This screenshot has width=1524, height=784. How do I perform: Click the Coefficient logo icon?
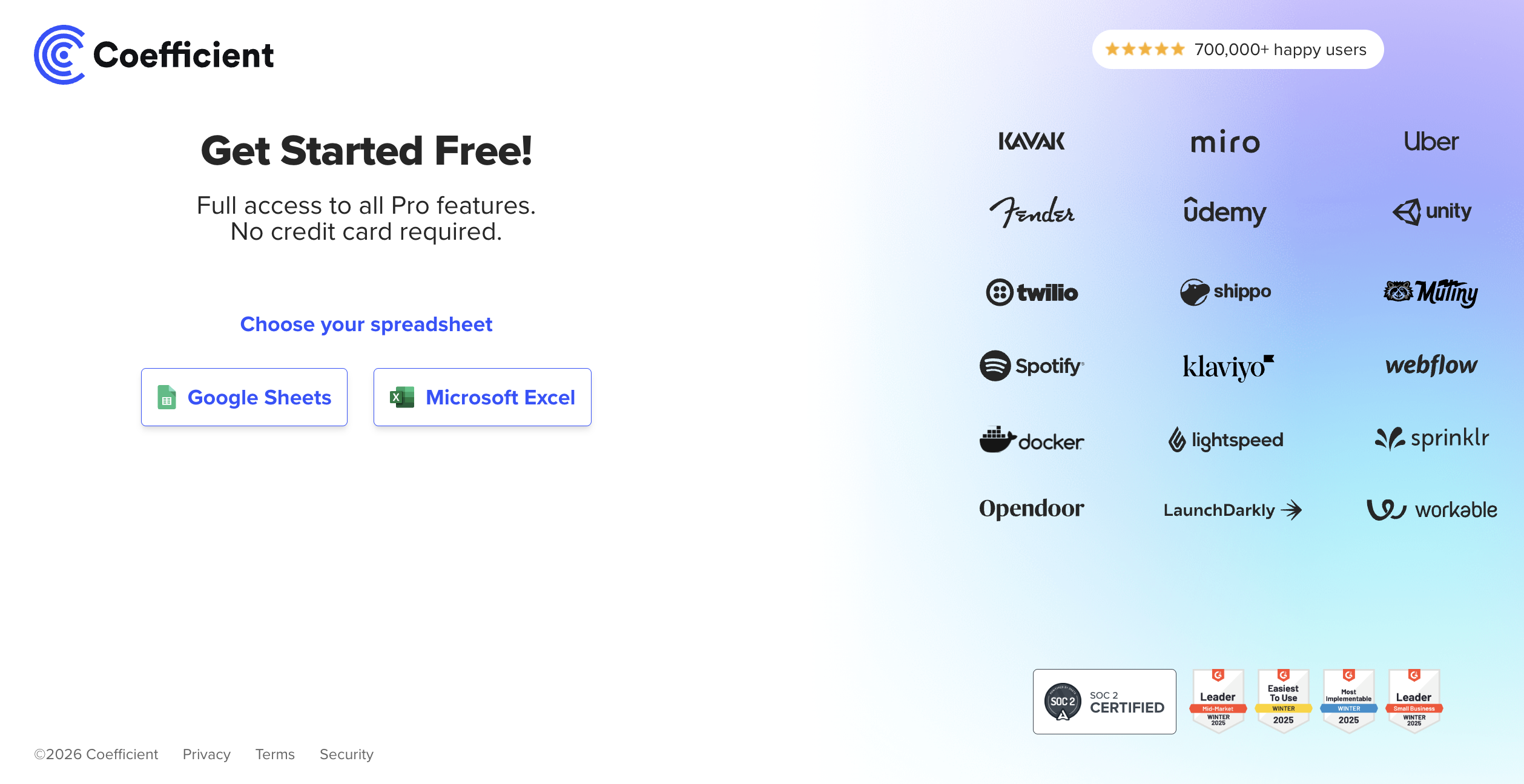click(x=59, y=54)
